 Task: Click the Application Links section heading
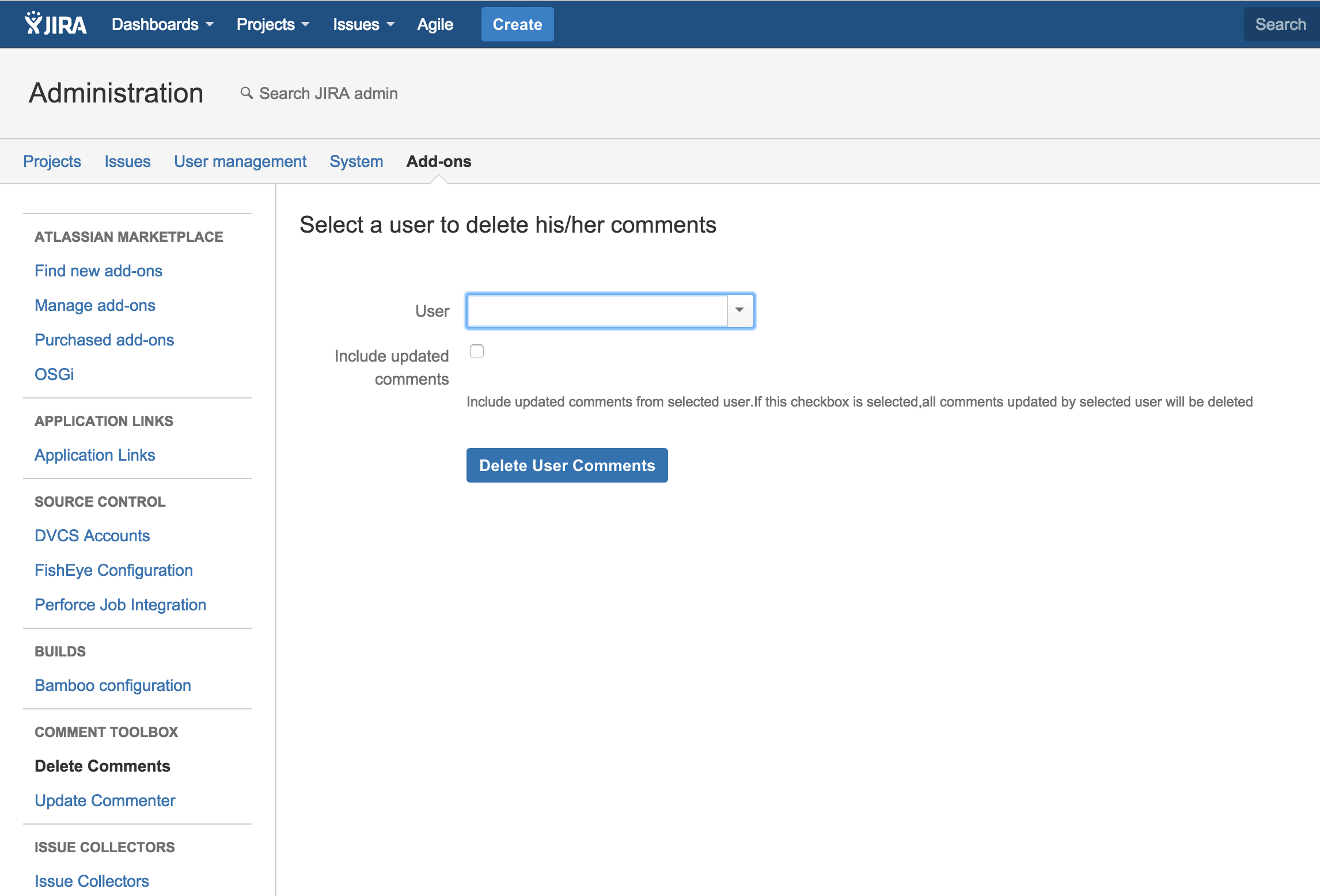[104, 421]
